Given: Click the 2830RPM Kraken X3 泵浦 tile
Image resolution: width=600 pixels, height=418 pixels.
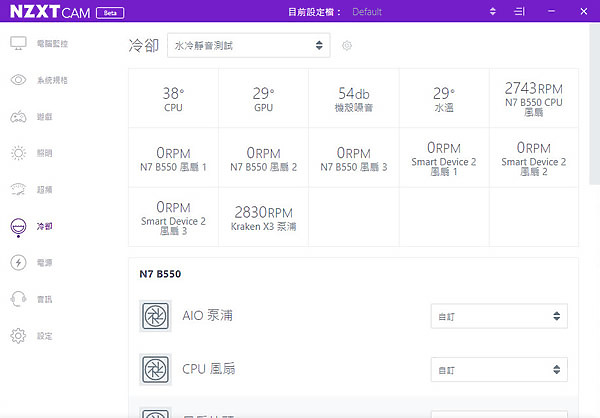Looking at the screenshot, I should click(x=264, y=217).
